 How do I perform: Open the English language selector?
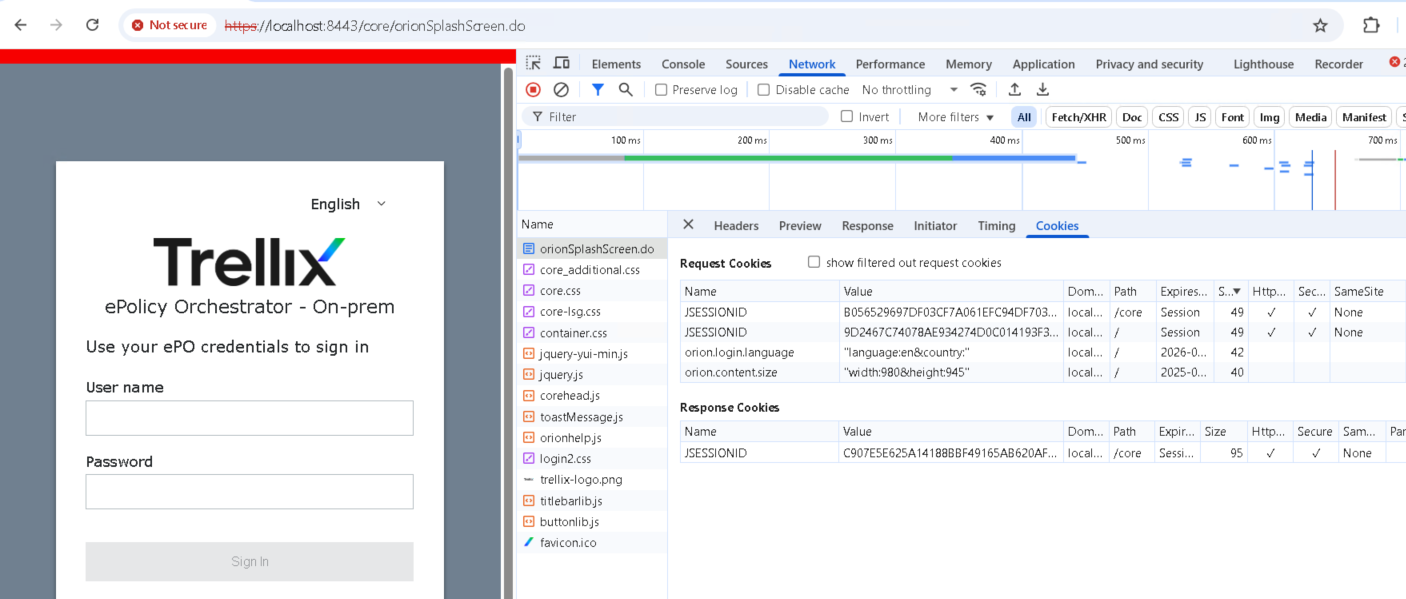pos(347,203)
